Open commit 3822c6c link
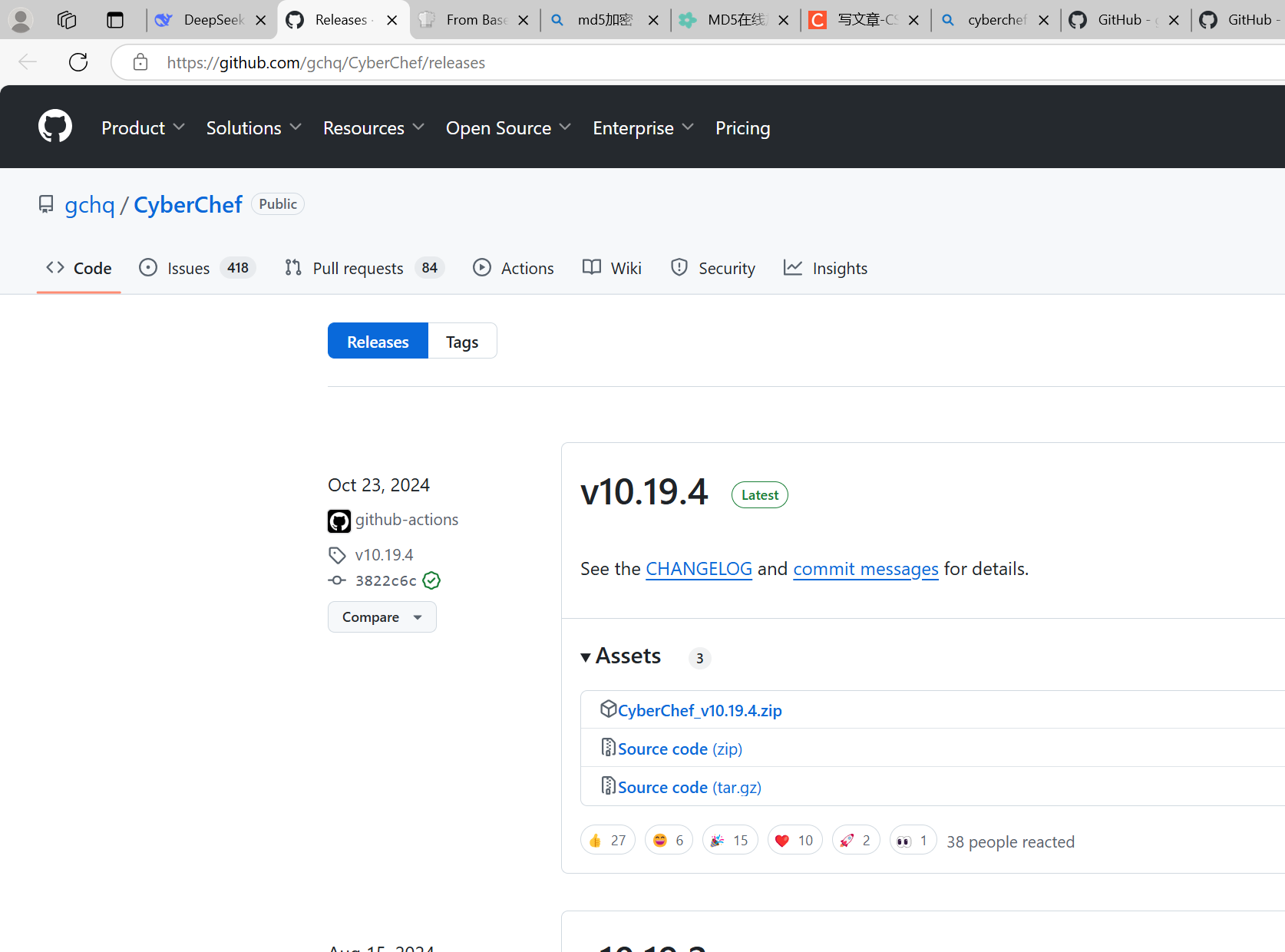Screen dimensions: 1285x952 tap(385, 580)
